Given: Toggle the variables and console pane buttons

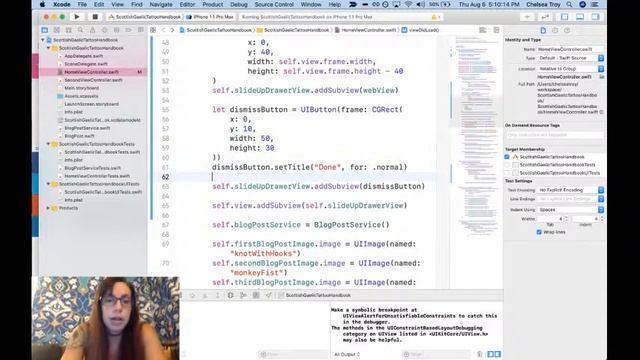Looking at the screenshot, I should 494,354.
